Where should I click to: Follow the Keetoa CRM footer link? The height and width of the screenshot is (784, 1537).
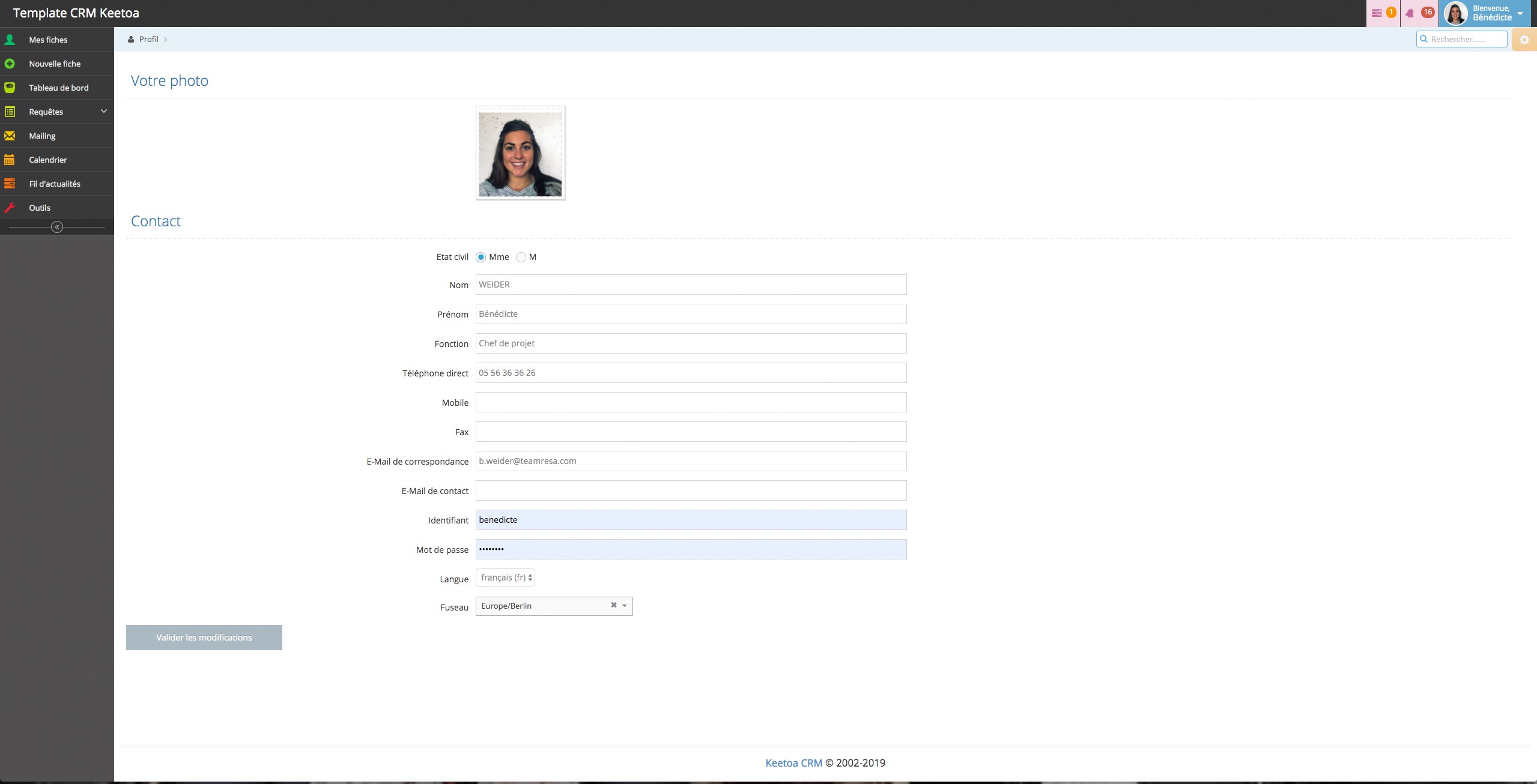793,763
